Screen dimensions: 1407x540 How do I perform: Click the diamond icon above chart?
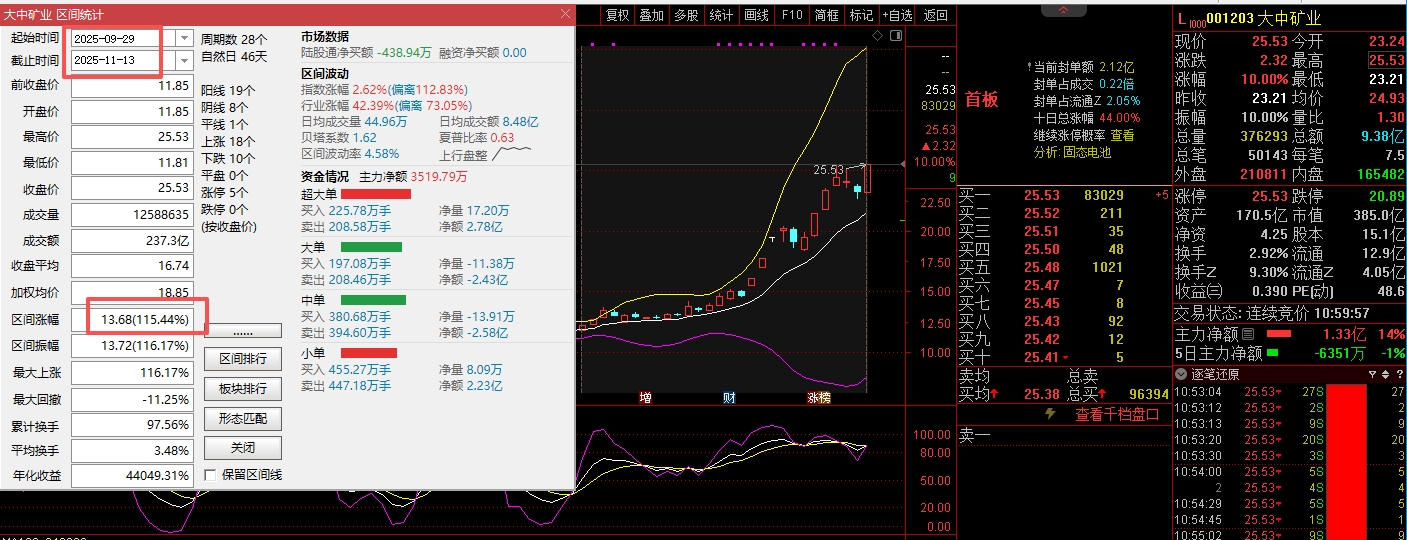877,36
